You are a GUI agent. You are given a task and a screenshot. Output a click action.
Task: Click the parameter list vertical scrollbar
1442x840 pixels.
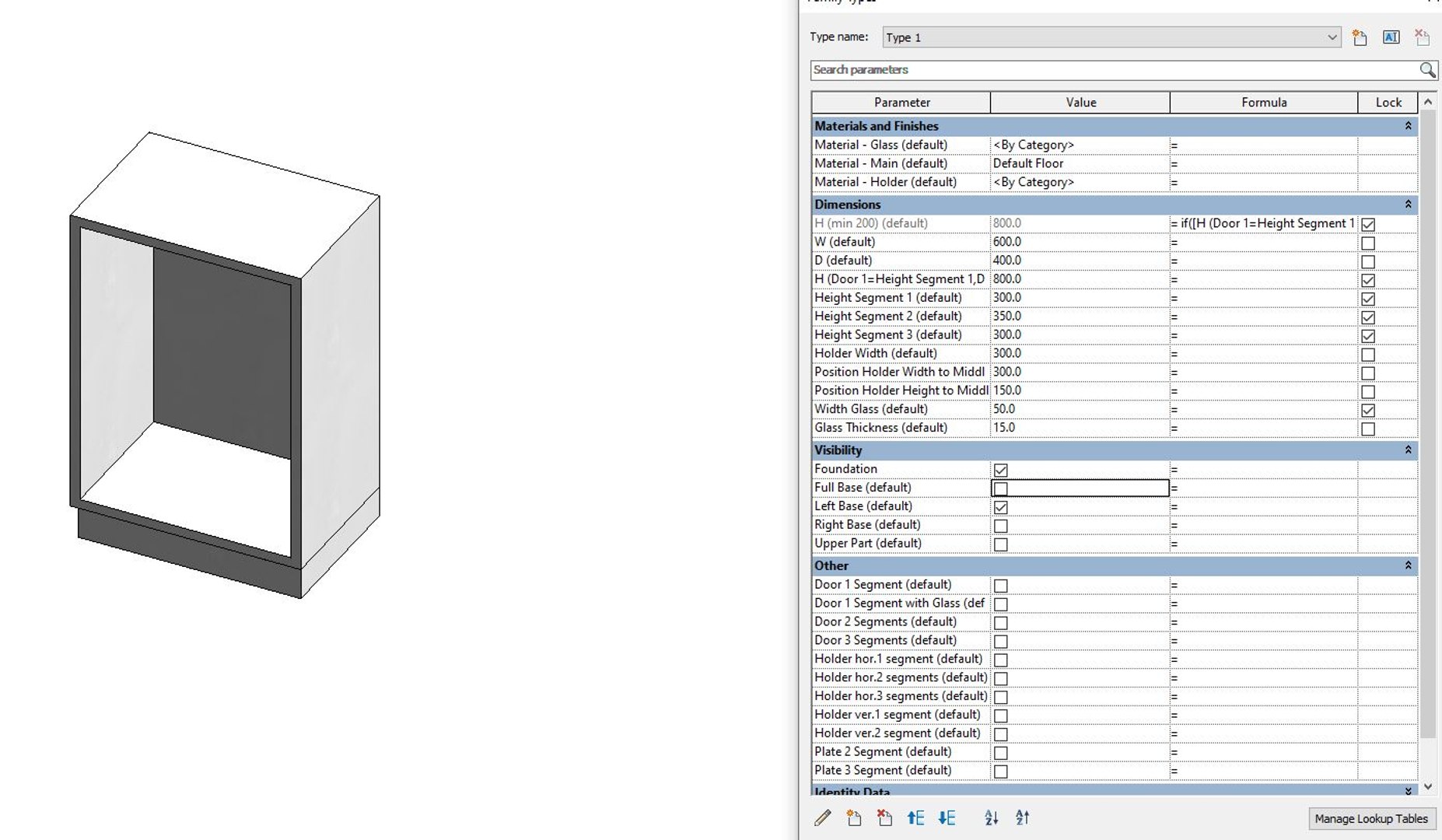tap(1428, 424)
